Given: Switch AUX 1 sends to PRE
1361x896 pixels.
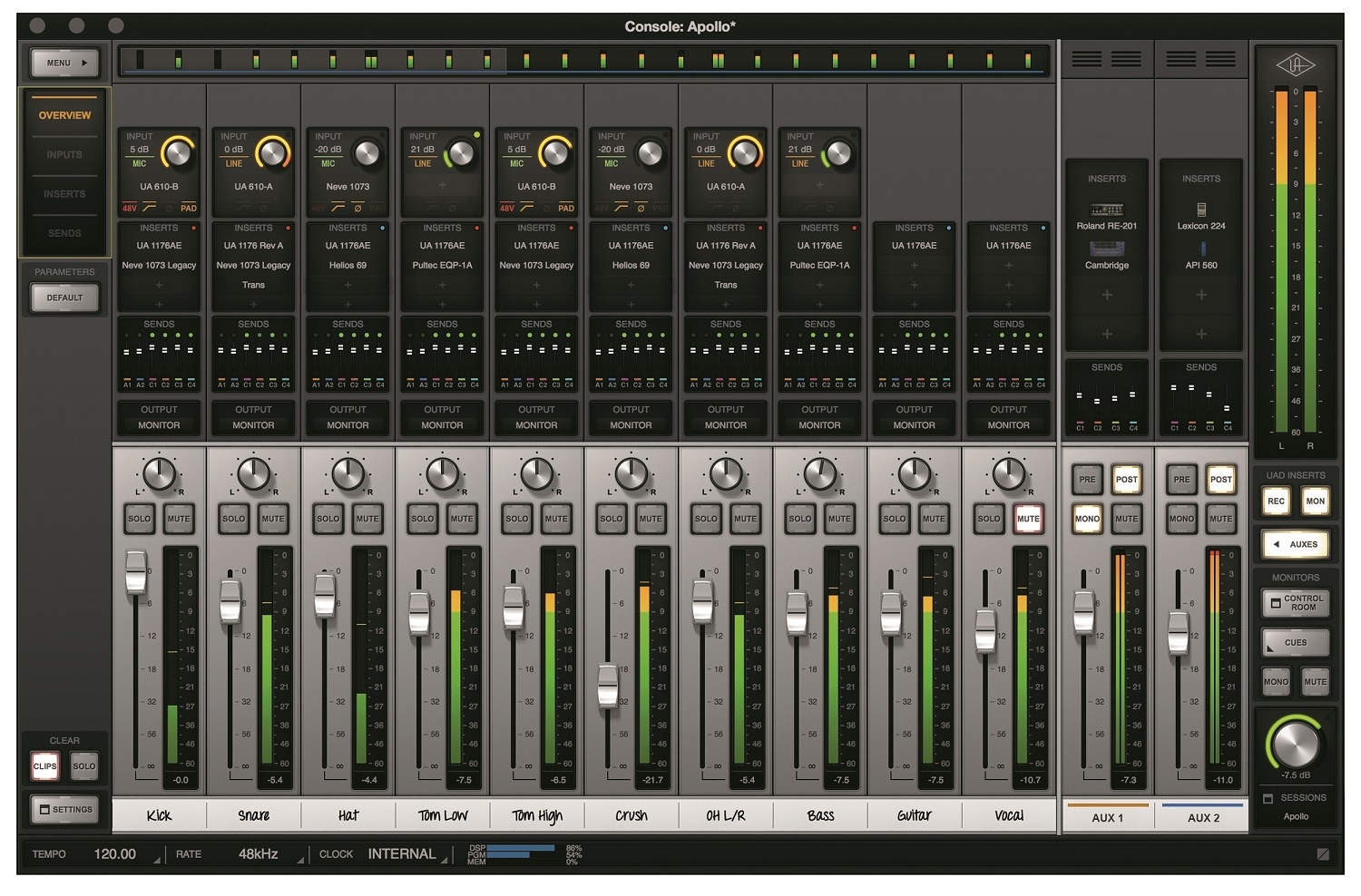Looking at the screenshot, I should coord(1087,480).
